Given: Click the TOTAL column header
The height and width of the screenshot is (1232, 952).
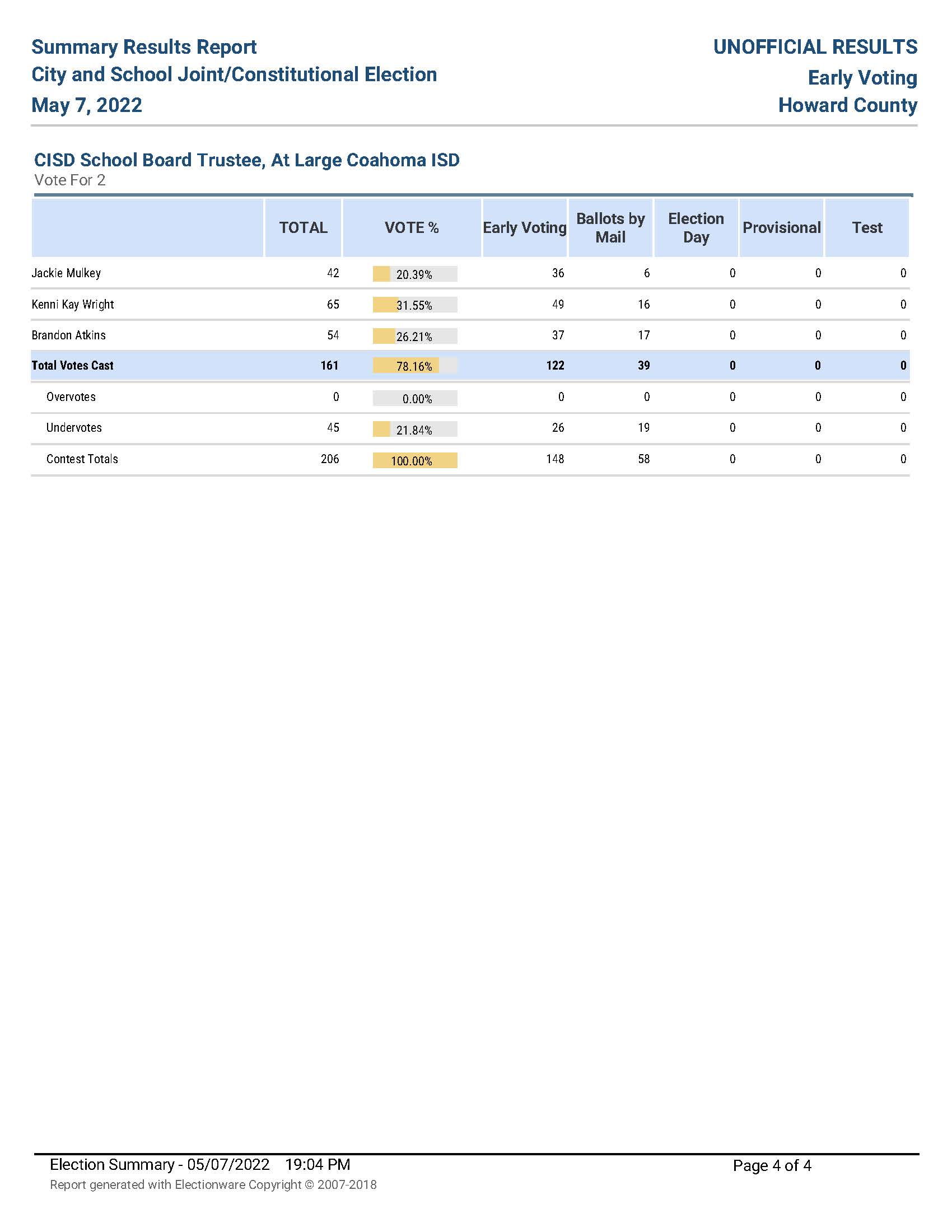Looking at the screenshot, I should [303, 228].
